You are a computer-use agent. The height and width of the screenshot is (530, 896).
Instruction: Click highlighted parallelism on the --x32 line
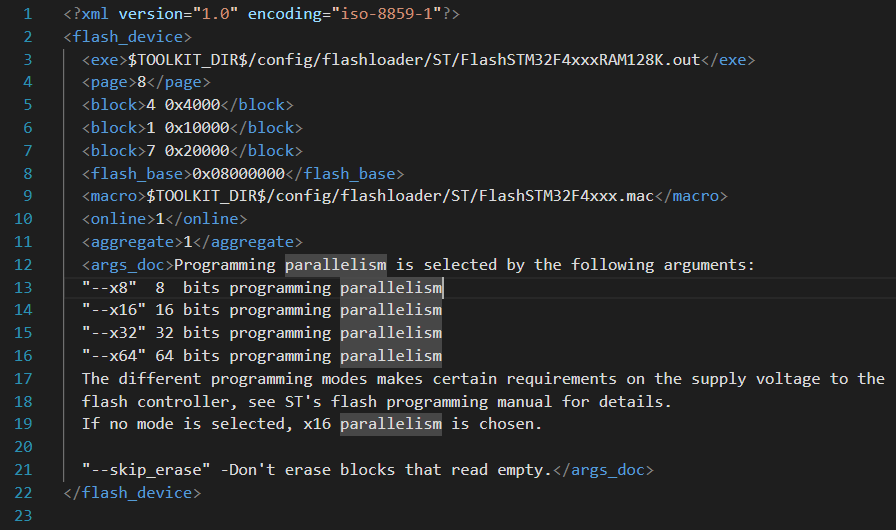pyautogui.click(x=391, y=333)
